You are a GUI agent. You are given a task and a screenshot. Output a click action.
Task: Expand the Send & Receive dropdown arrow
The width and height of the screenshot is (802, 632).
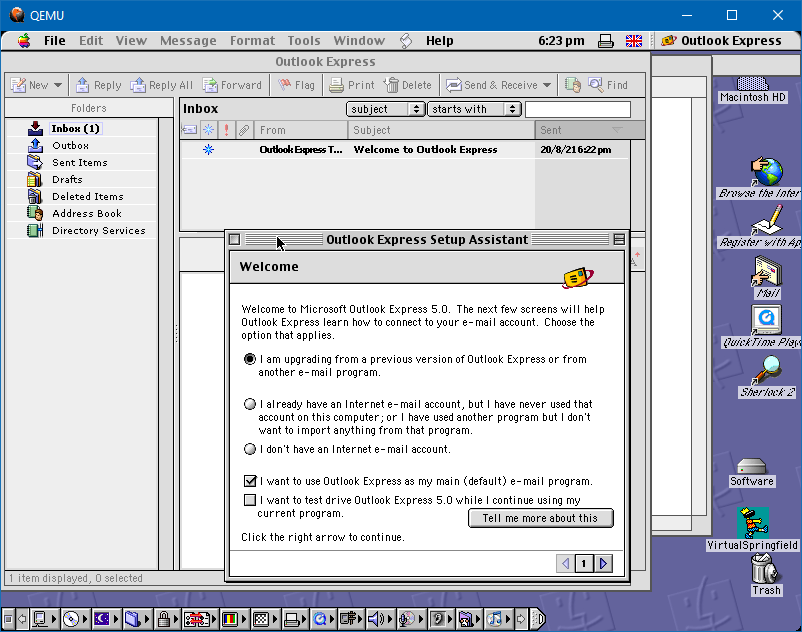[x=547, y=85]
